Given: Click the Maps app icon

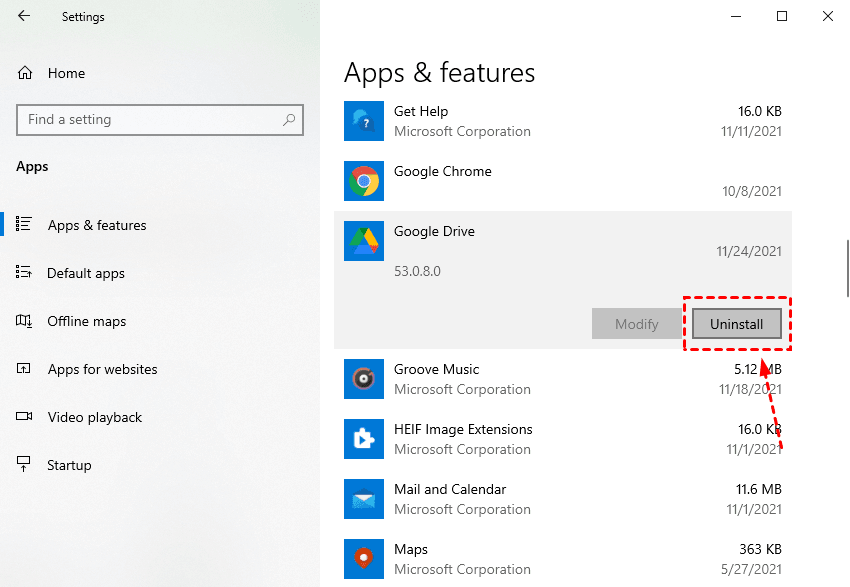Looking at the screenshot, I should (364, 559).
